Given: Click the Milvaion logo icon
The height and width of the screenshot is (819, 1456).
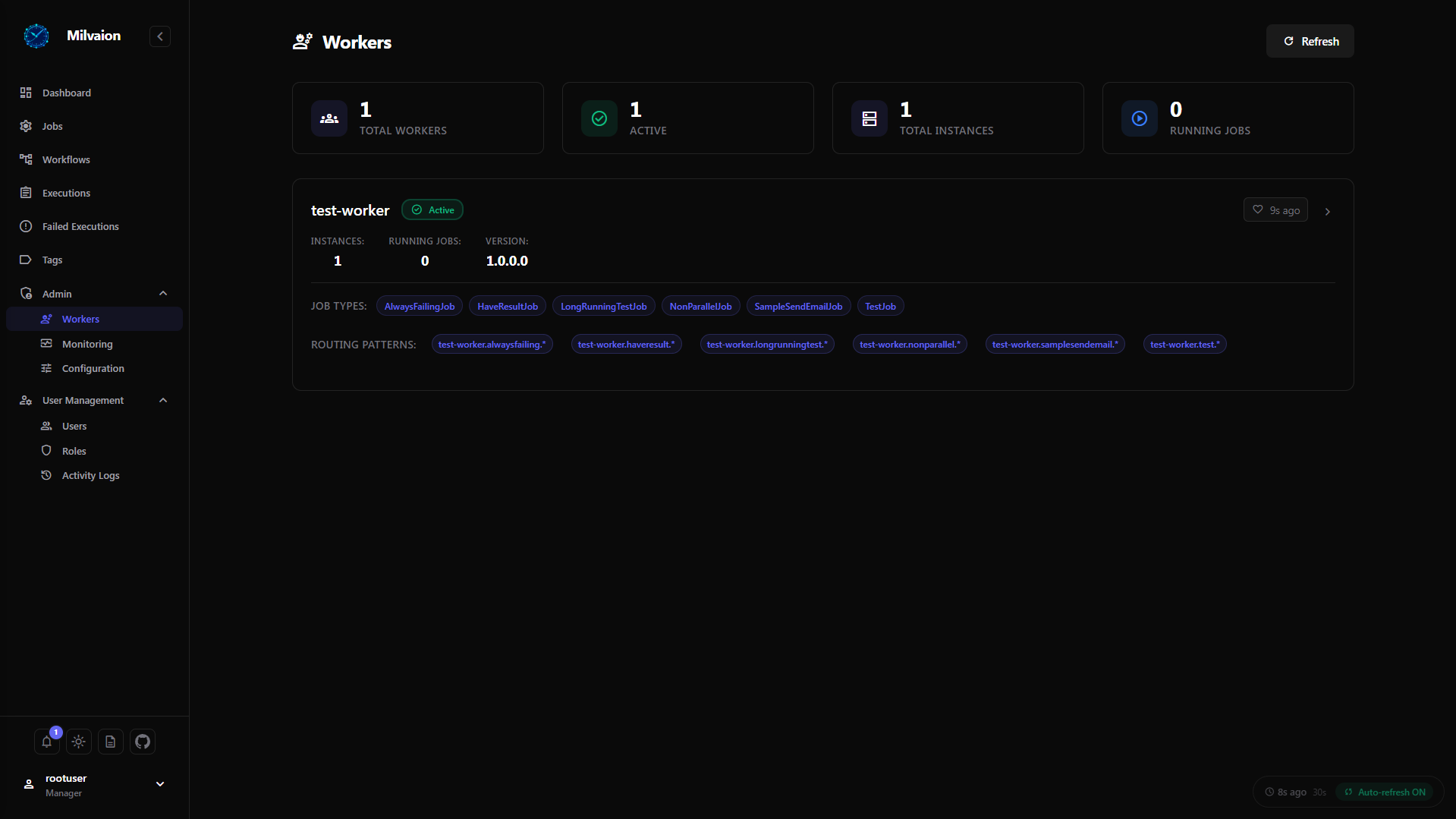Looking at the screenshot, I should tap(36, 36).
